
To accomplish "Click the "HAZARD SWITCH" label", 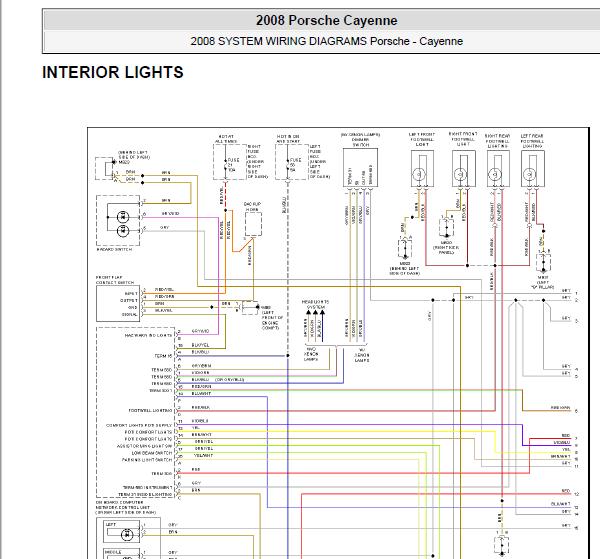I will [114, 249].
